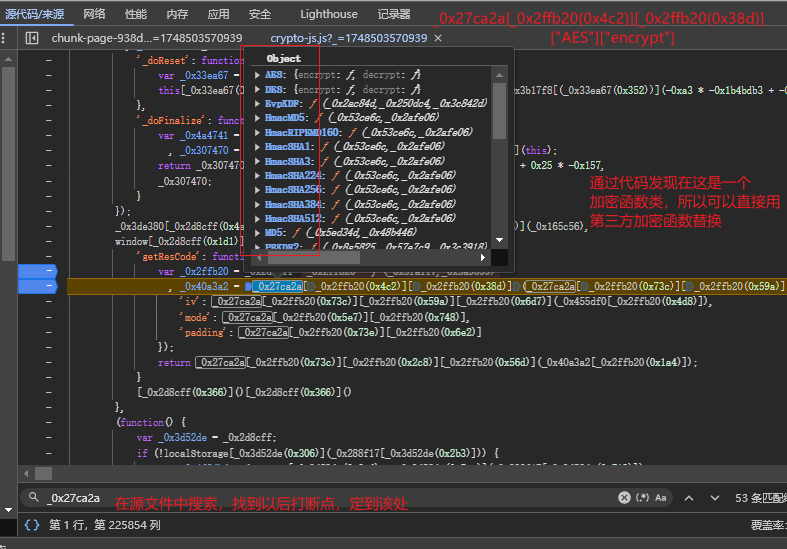
Task: Toggle regular expression search option
Action: click(x=642, y=497)
